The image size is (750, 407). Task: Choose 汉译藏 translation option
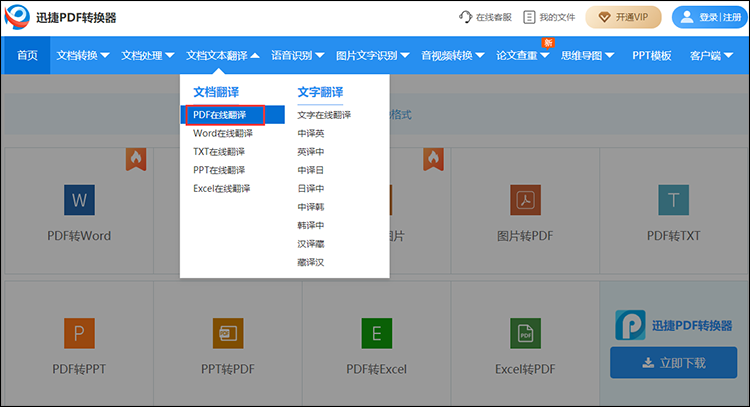(310, 244)
